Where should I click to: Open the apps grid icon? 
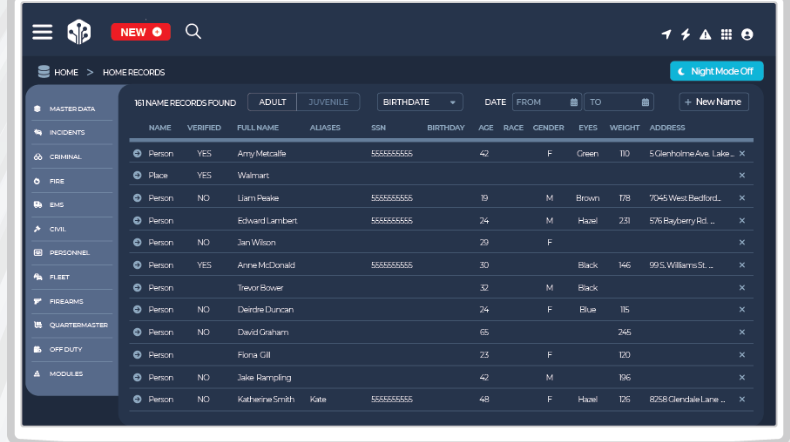pos(726,34)
